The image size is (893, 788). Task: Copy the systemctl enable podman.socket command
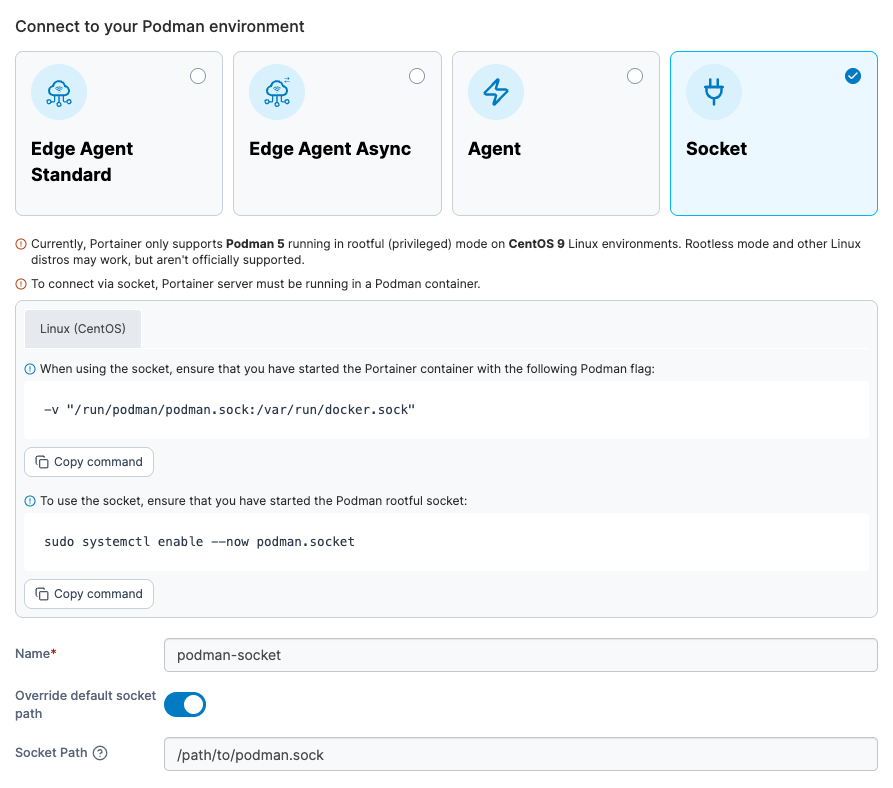(89, 594)
